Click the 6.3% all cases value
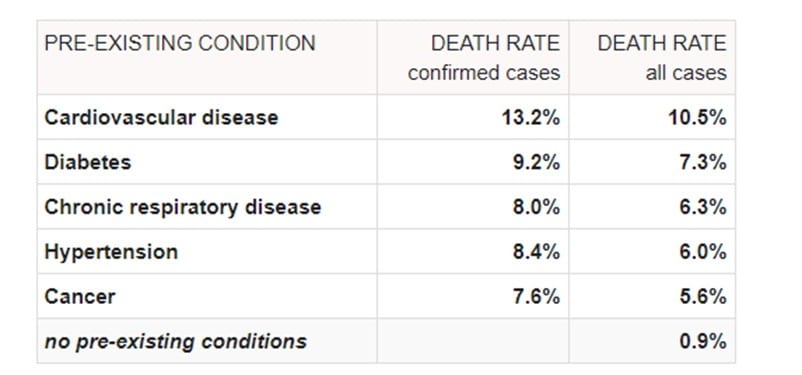This screenshot has width=802, height=375. tap(703, 207)
